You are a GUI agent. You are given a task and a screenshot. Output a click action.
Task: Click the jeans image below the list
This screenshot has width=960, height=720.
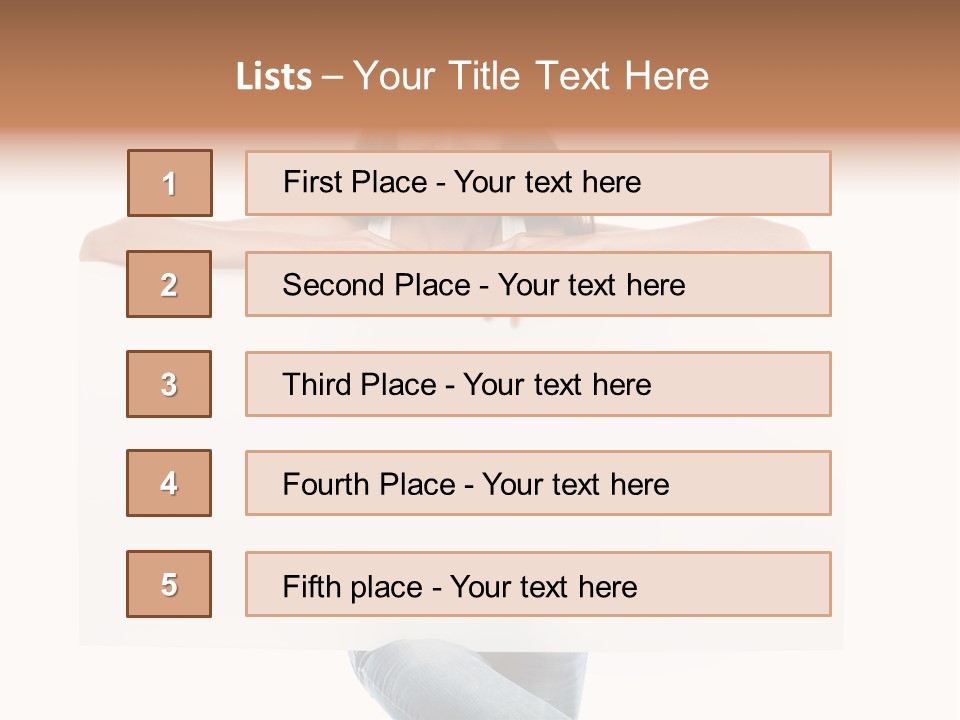468,684
